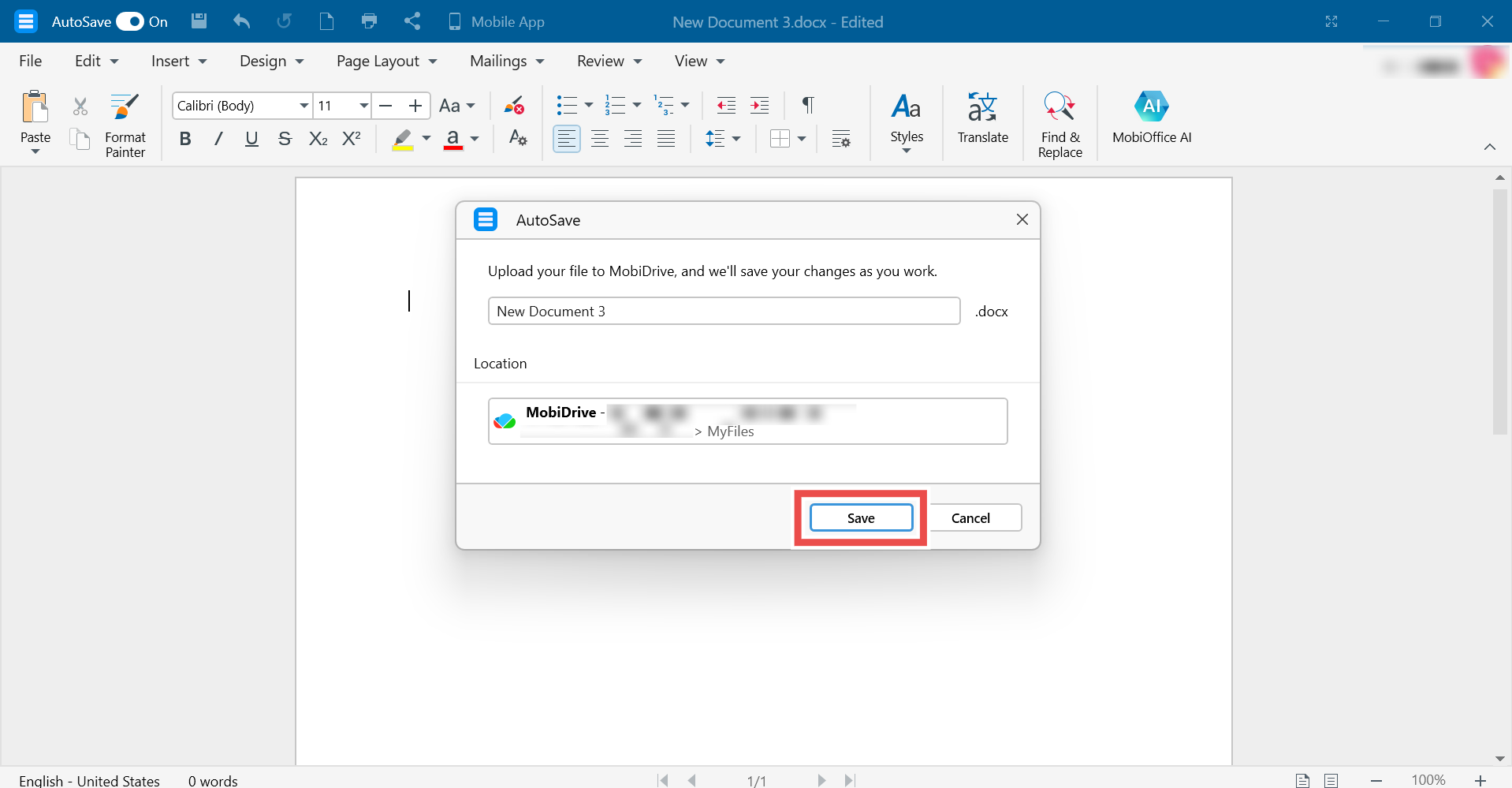Screen dimensions: 1512x788
Task: Expand the Paste options arrow
Action: coord(35,151)
